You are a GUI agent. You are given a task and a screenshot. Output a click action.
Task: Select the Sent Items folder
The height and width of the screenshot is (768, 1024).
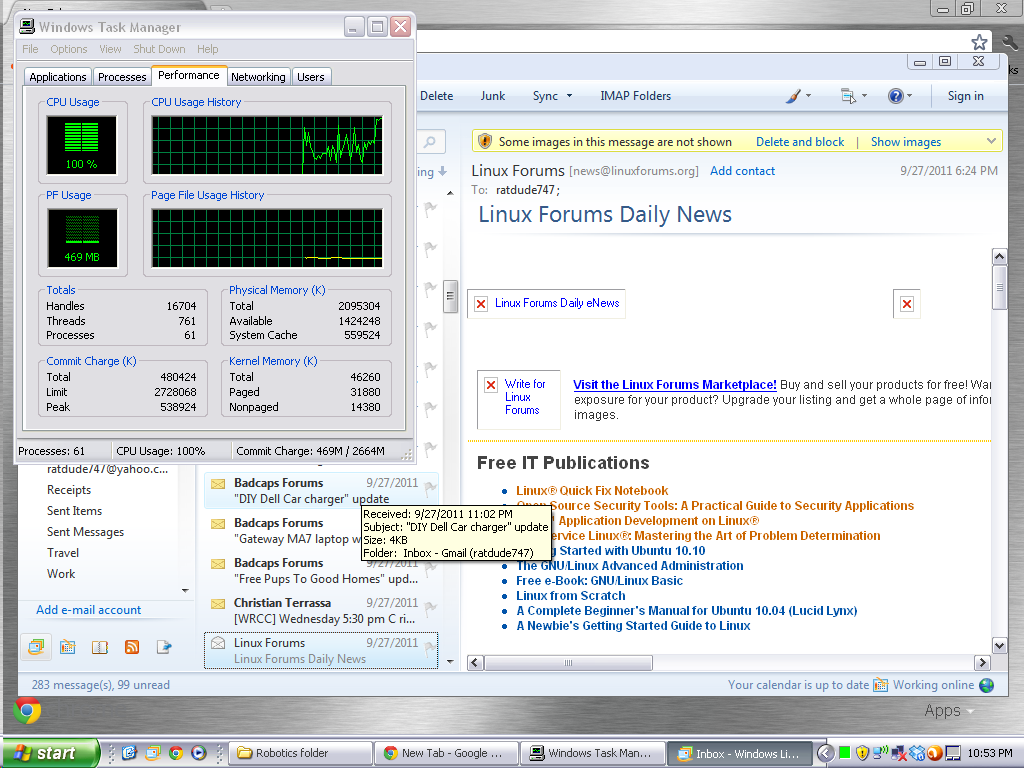click(x=74, y=511)
